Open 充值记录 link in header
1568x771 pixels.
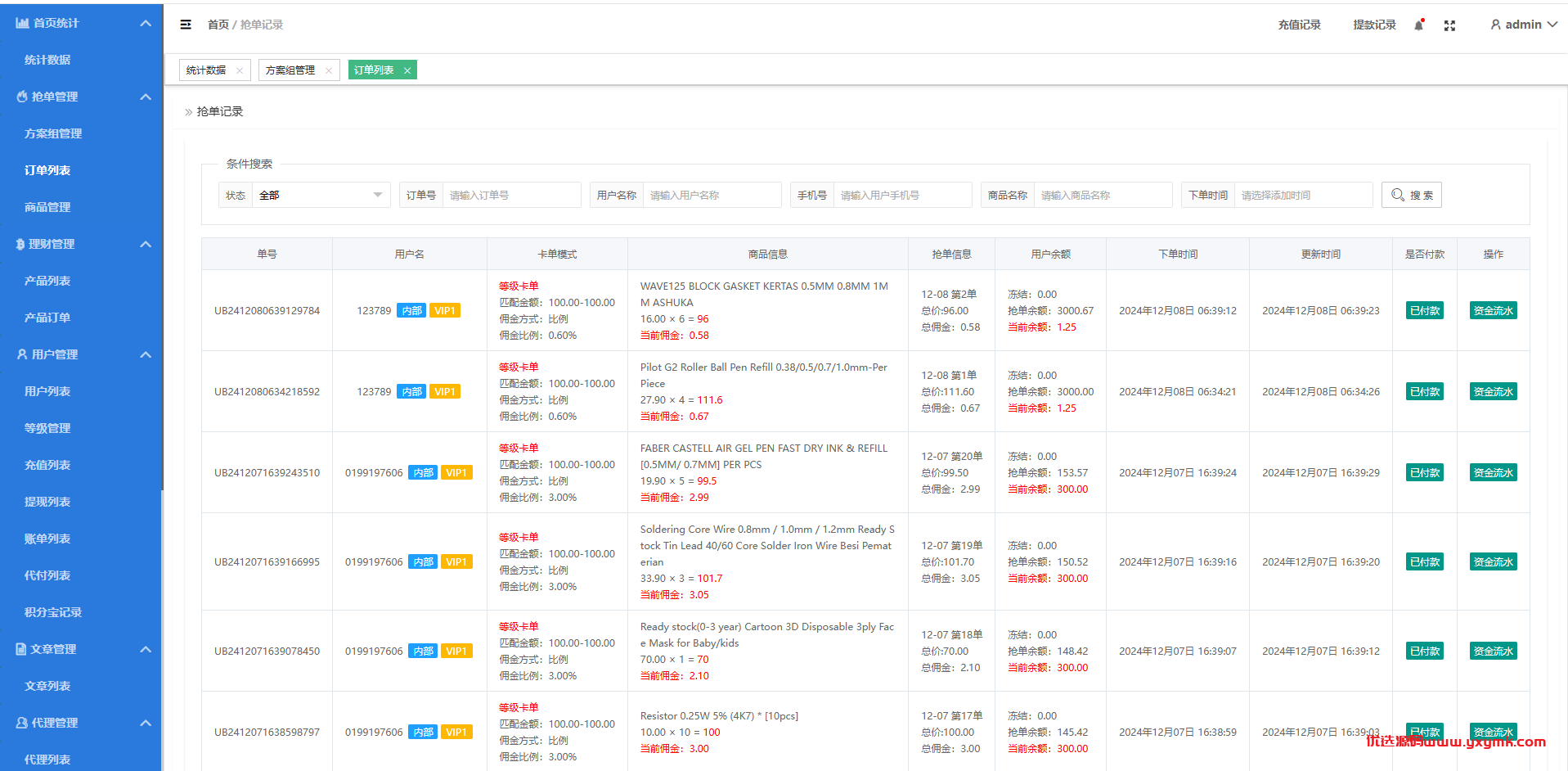1299,25
